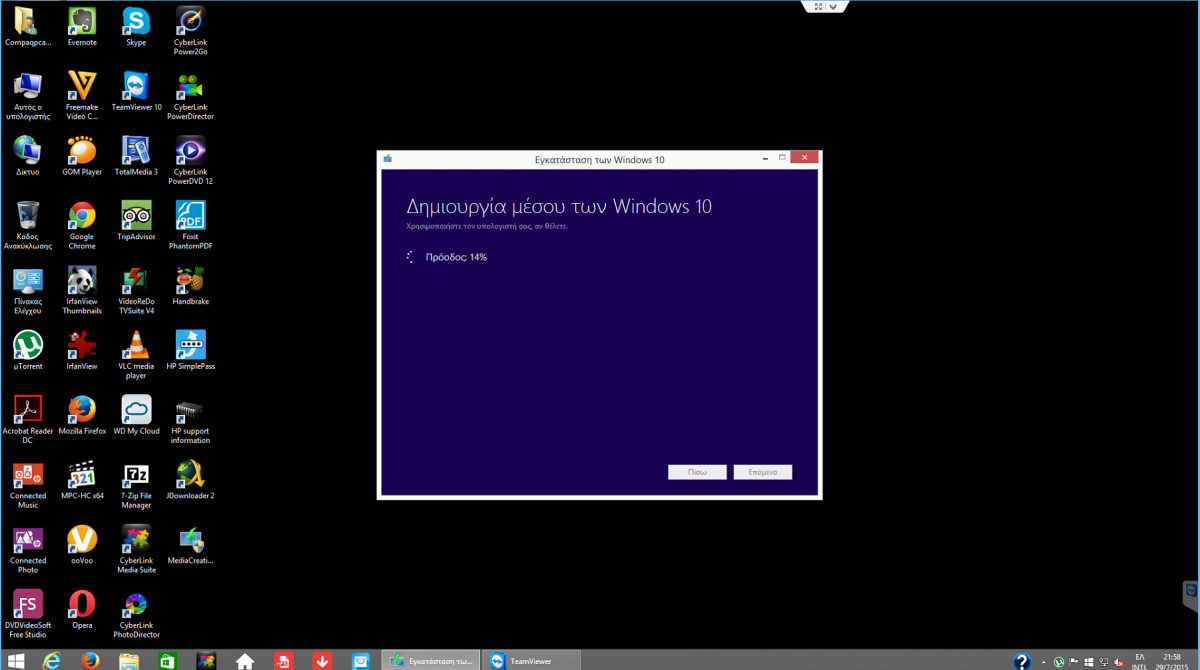Open Acrobat Reader DC shortcut

tap(28, 420)
